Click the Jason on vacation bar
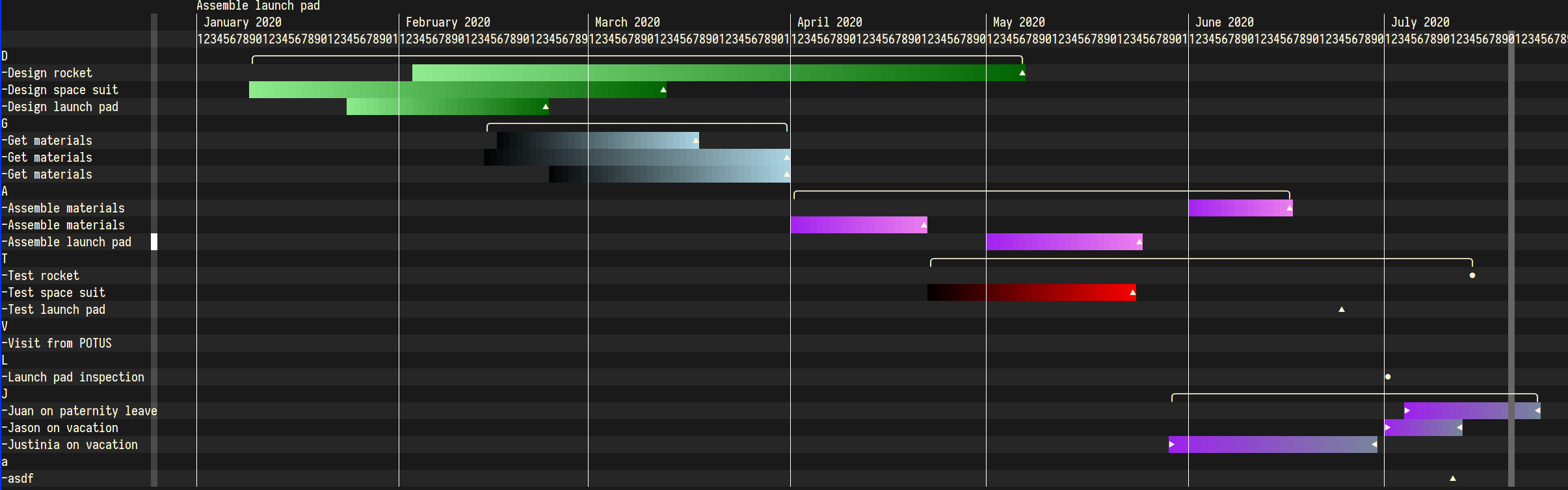Image resolution: width=1568 pixels, height=490 pixels. point(1424,428)
